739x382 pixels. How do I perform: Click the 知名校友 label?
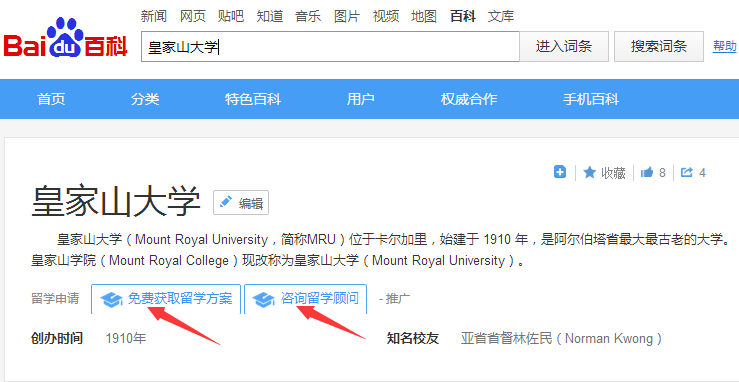tap(413, 338)
